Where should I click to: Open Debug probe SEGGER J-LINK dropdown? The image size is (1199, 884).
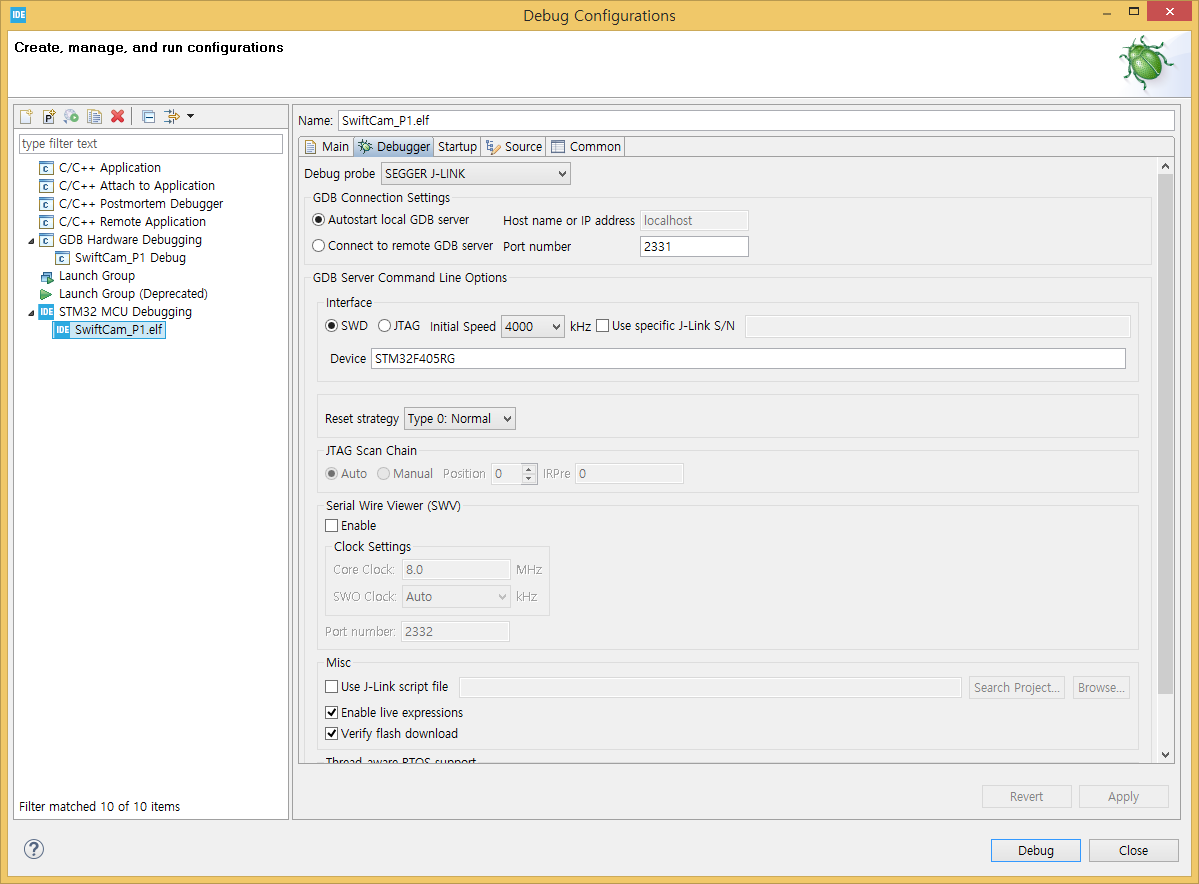coord(476,174)
